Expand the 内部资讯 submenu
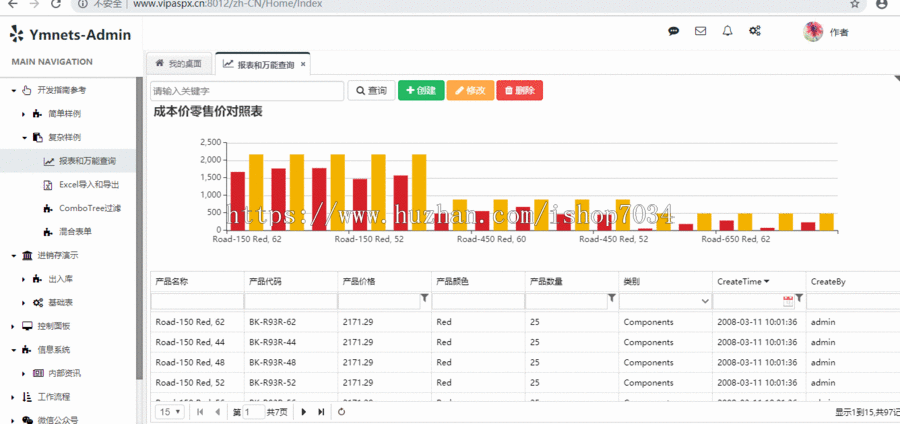Viewport: 900px width, 424px height. tap(24, 374)
